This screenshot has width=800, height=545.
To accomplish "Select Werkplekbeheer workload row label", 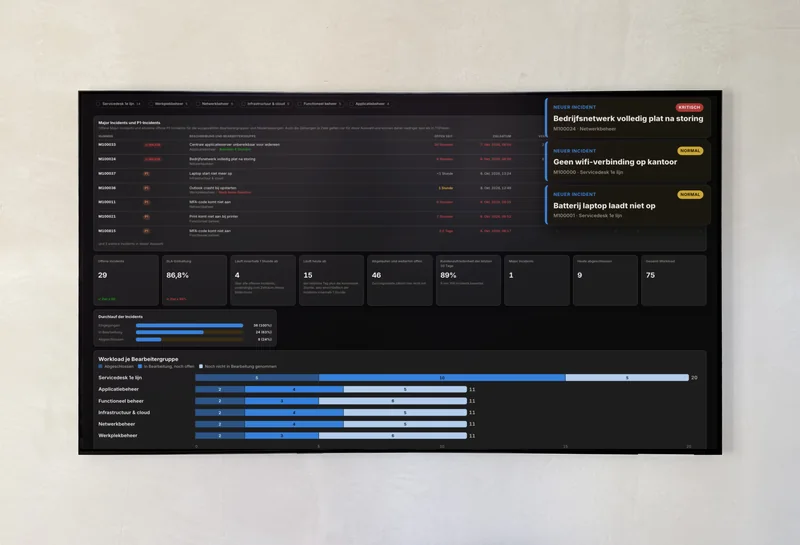I will [118, 435].
